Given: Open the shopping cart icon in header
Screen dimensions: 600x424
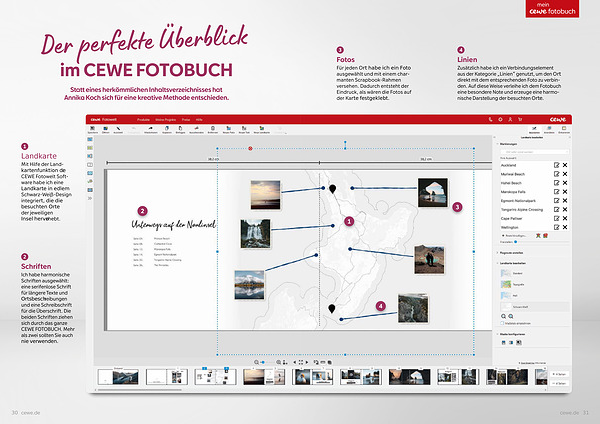Looking at the screenshot, I should click(x=520, y=119).
